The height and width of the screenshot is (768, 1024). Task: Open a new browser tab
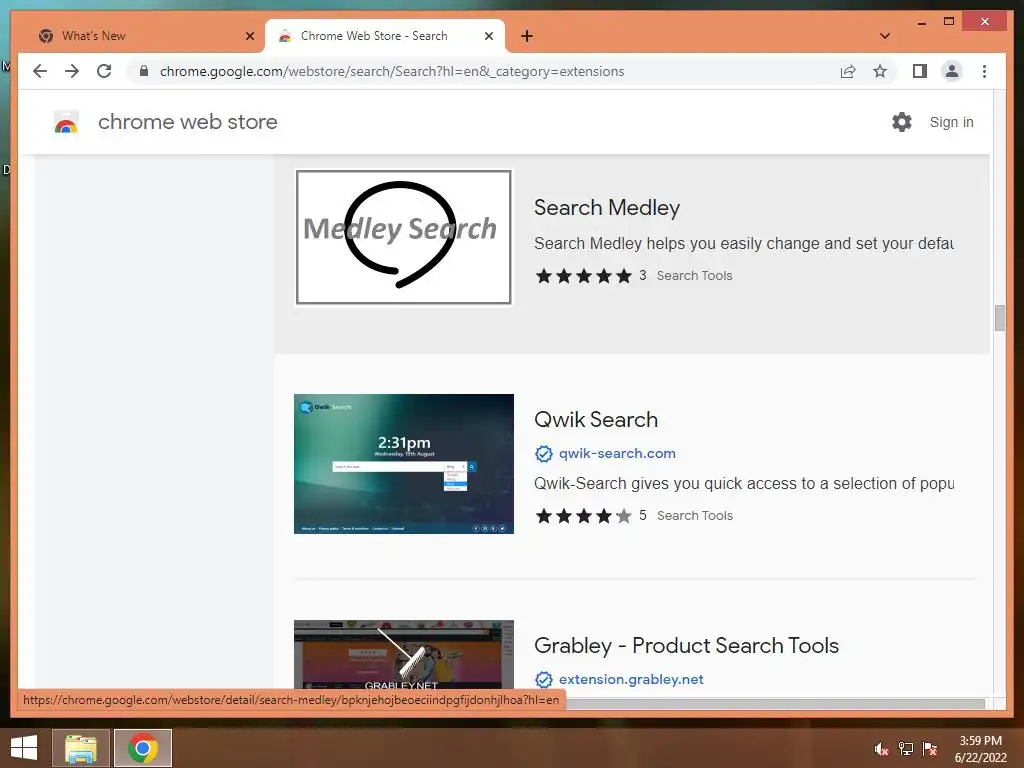(x=526, y=36)
